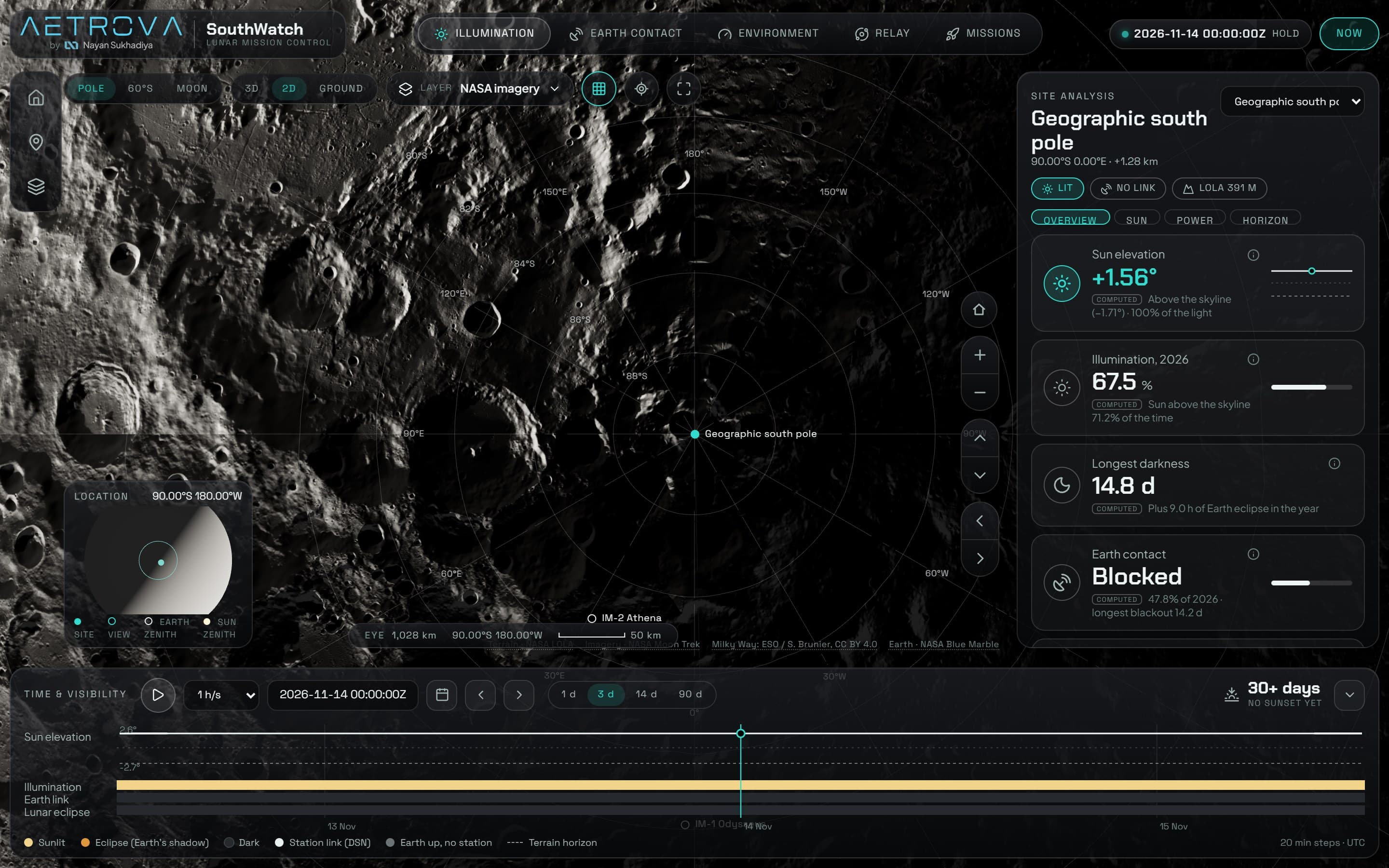The image size is (1389, 868).
Task: Open the 1 h/s playback speed dropdown
Action: point(221,694)
